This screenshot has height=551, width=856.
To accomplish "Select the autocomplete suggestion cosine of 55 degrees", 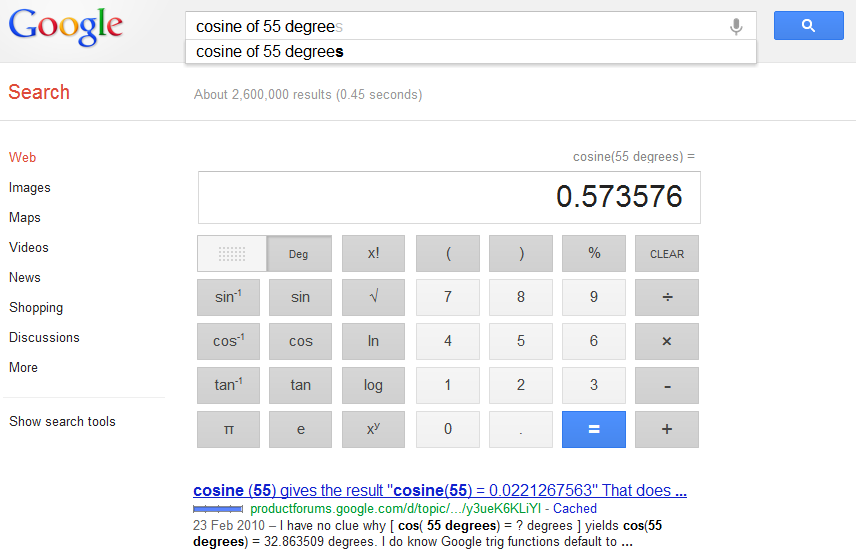I will click(x=471, y=52).
